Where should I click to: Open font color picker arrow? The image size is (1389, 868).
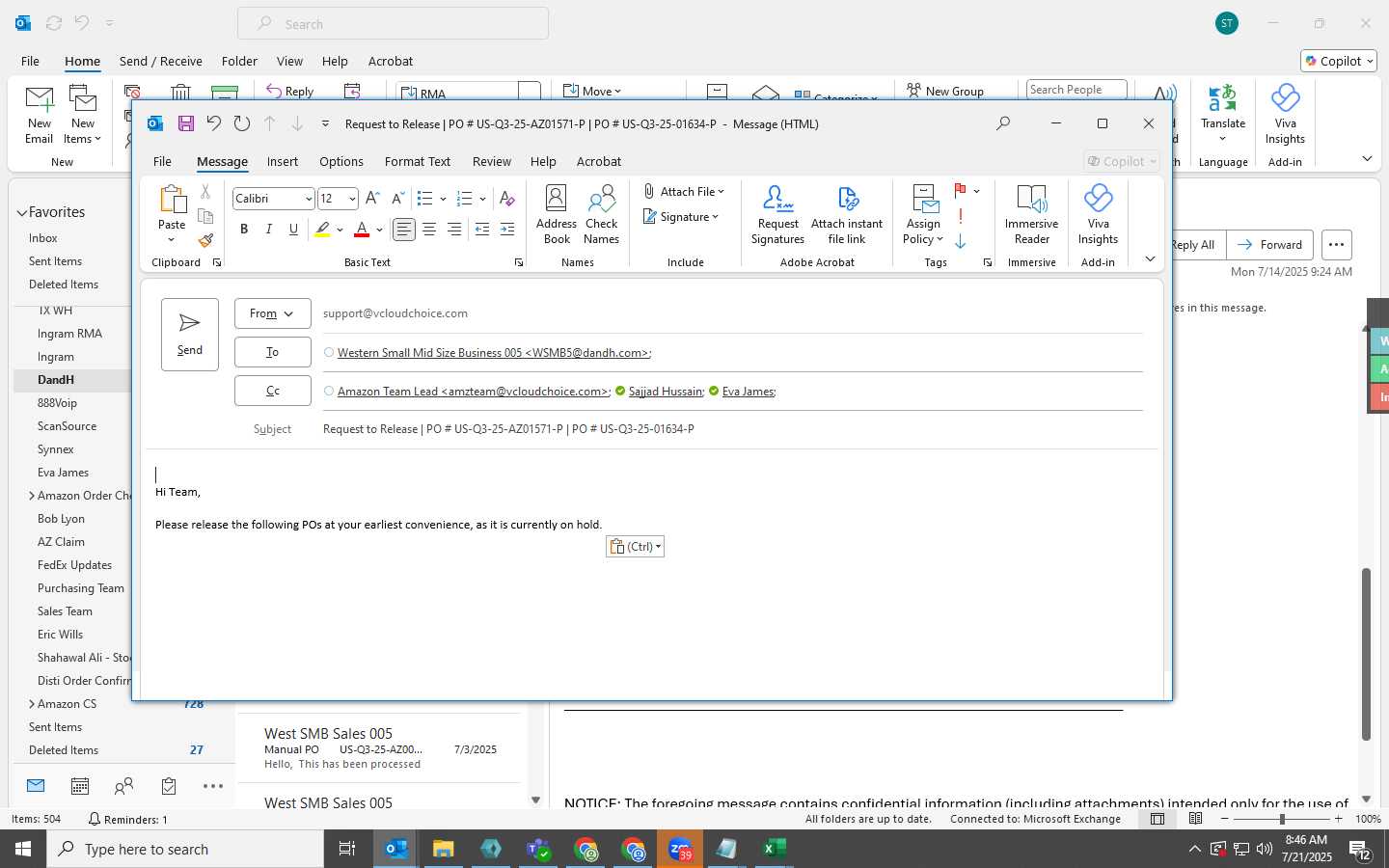380,229
